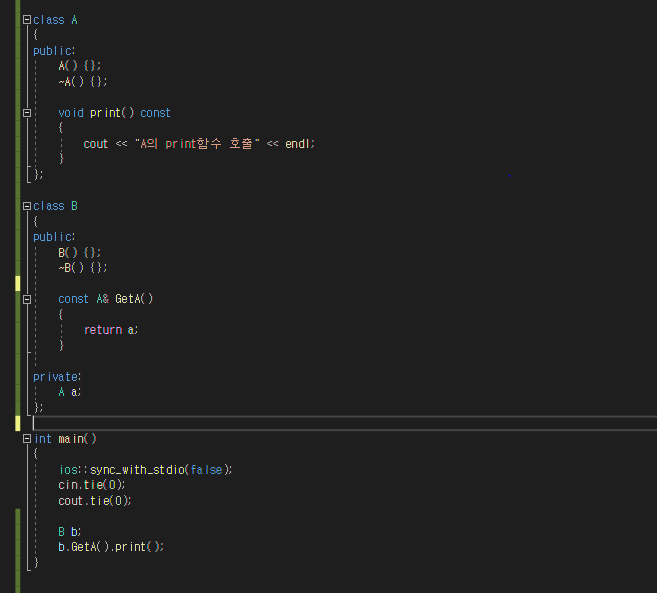The height and width of the screenshot is (593, 657).
Task: Click the 'void print() const' signature
Action: point(114,113)
